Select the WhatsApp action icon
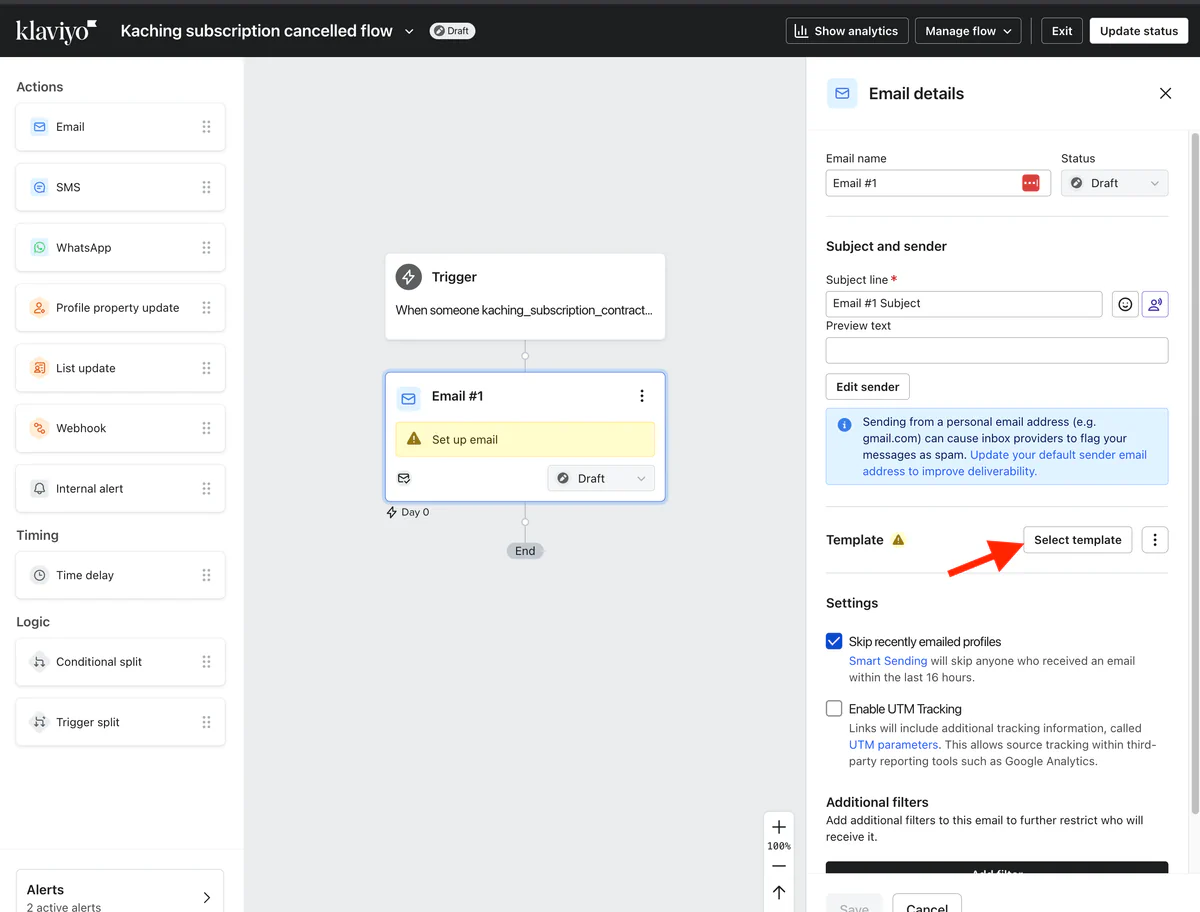1200x912 pixels. tap(39, 248)
